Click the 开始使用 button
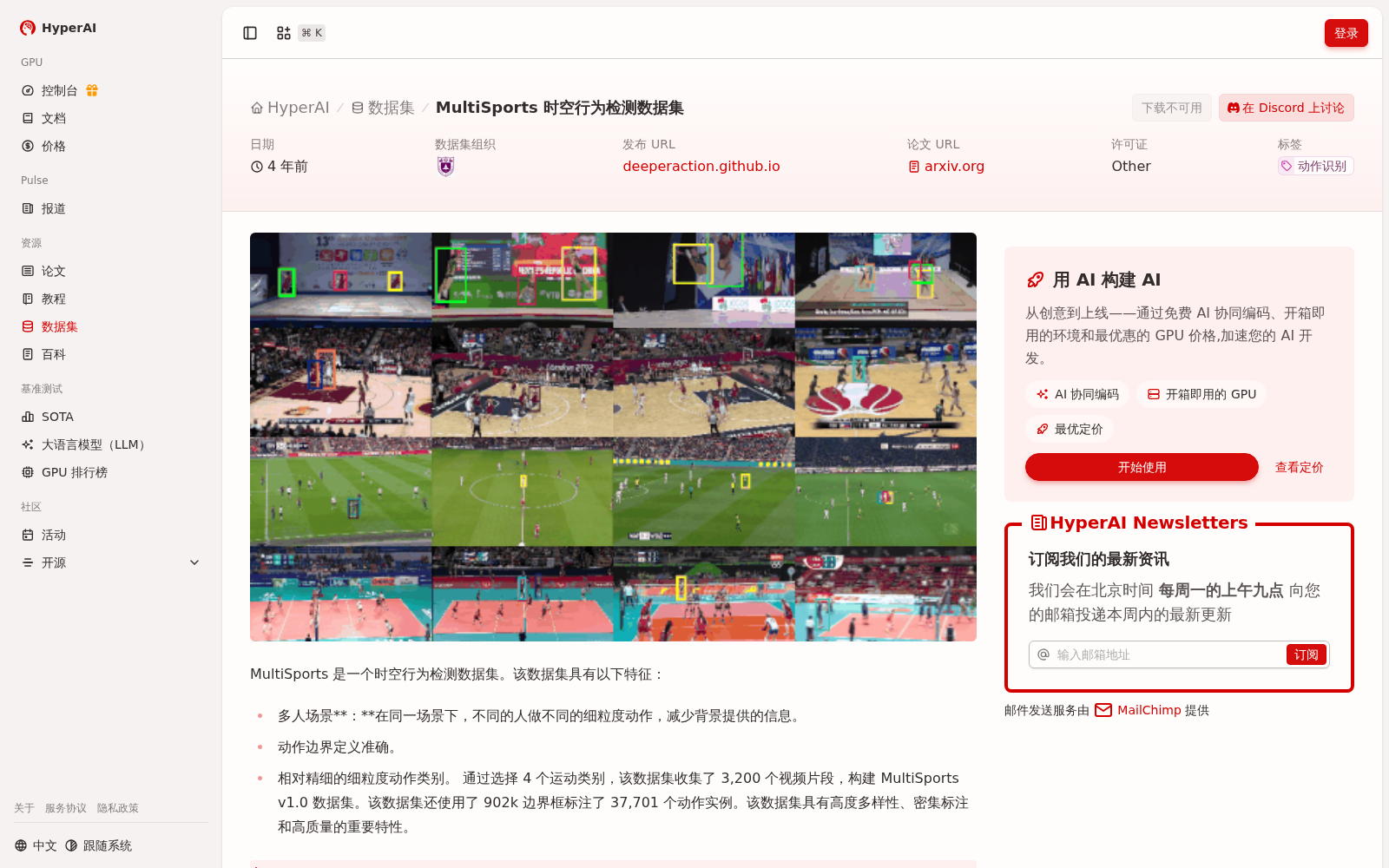 click(x=1142, y=467)
